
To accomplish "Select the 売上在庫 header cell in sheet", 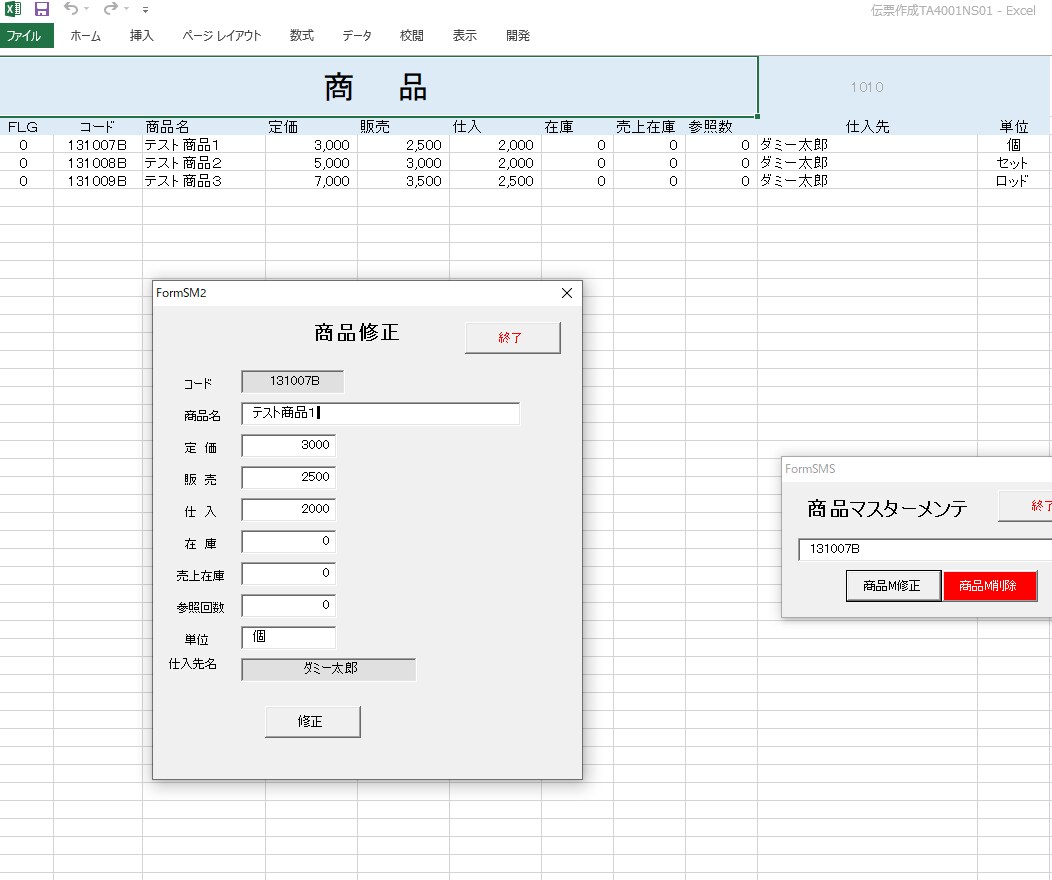I will click(649, 127).
